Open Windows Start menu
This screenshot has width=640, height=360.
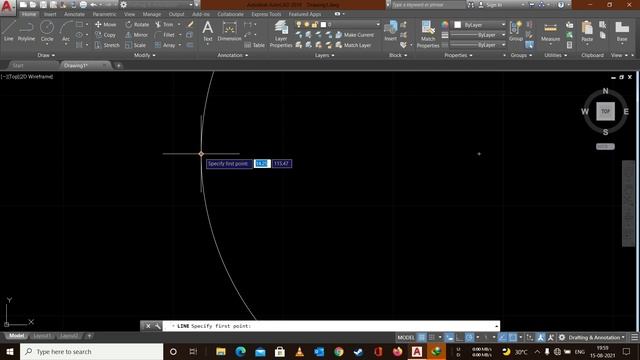10,351
